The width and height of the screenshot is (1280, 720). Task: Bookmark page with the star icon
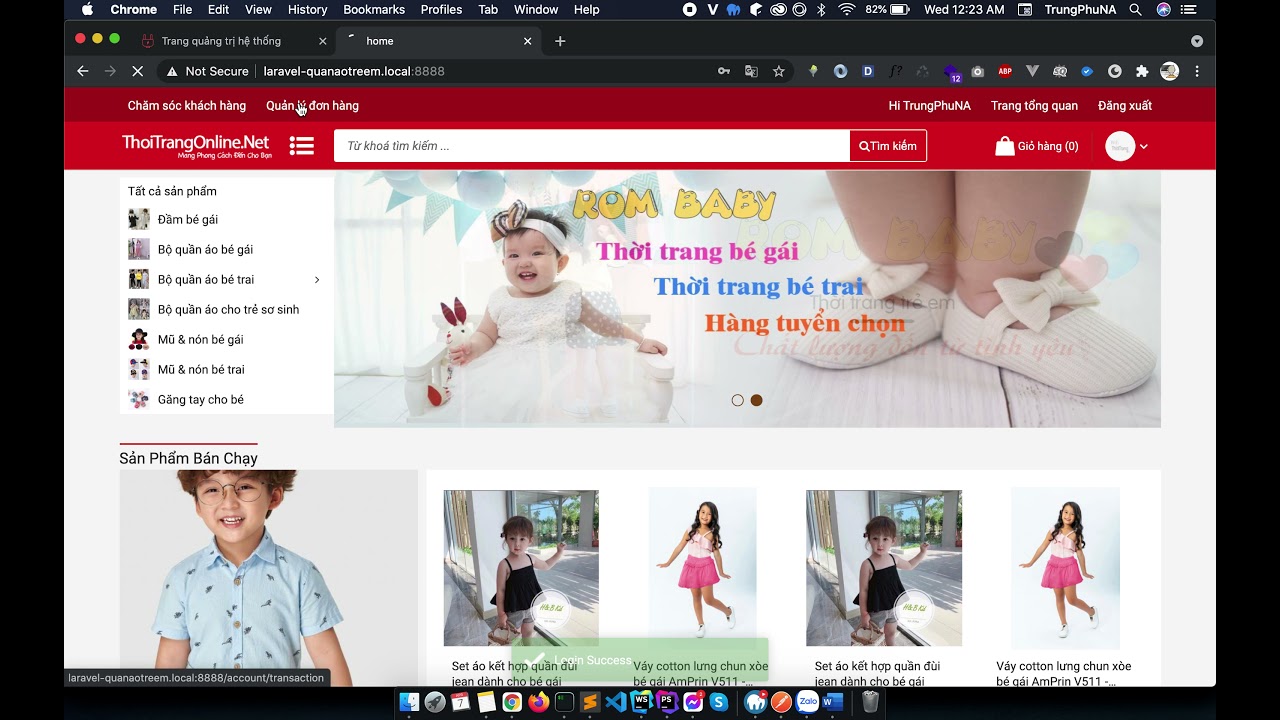779,71
